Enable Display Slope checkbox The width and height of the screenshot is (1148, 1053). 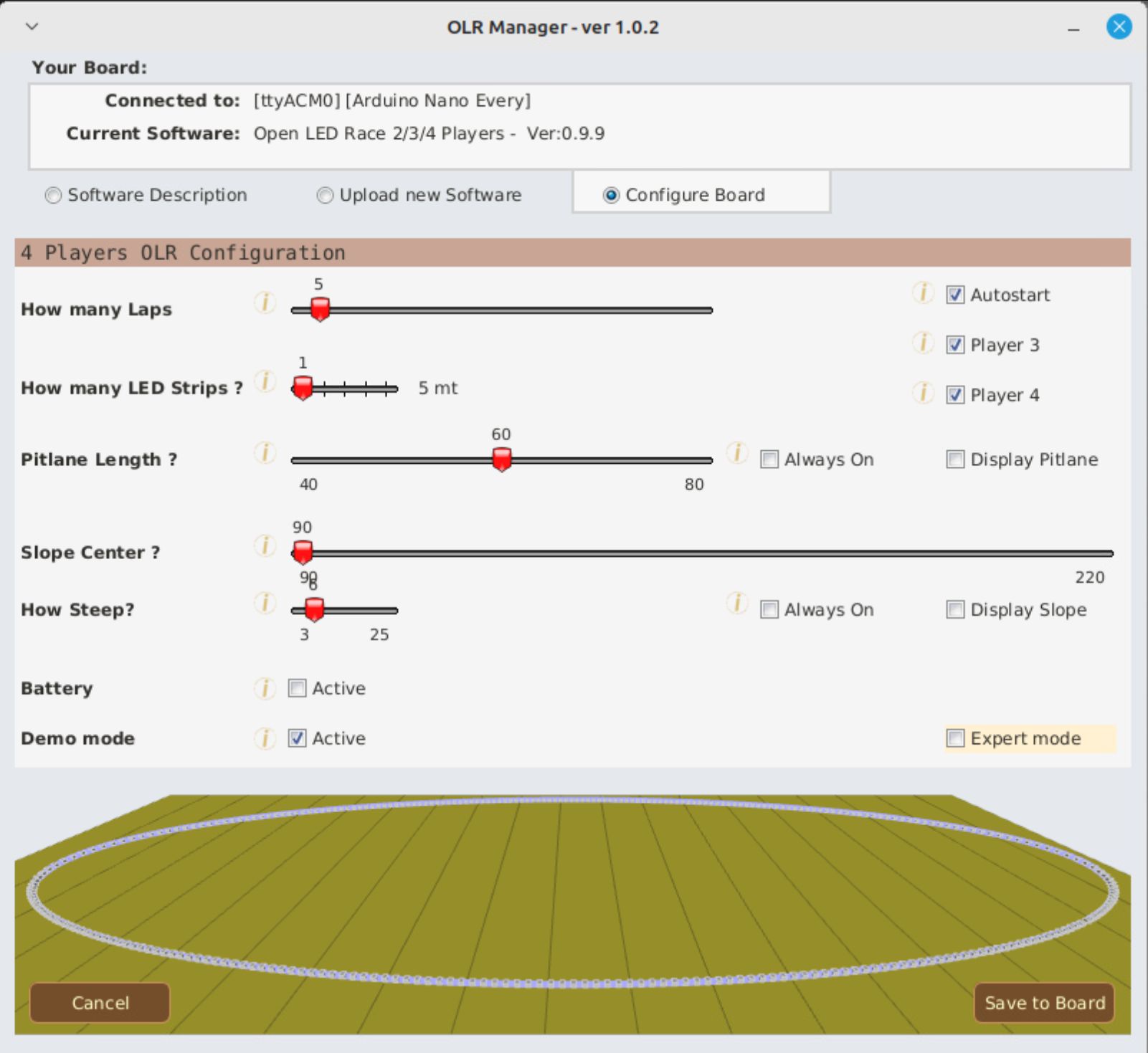tap(955, 610)
